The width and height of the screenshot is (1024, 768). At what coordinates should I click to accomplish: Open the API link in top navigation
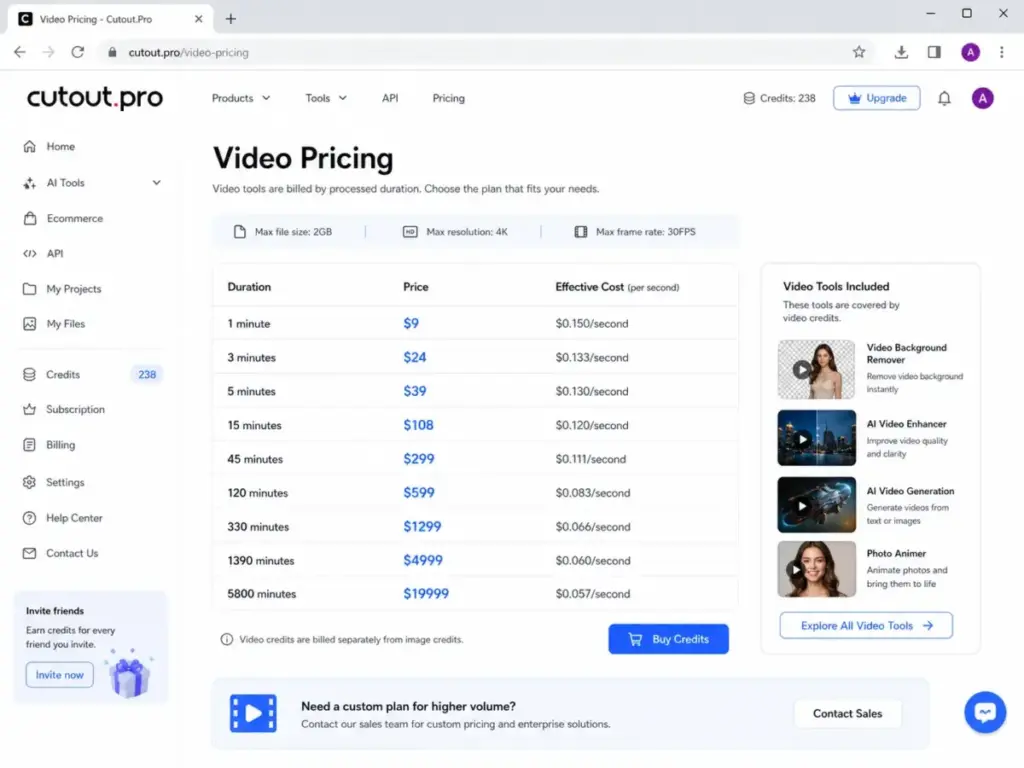click(x=390, y=98)
